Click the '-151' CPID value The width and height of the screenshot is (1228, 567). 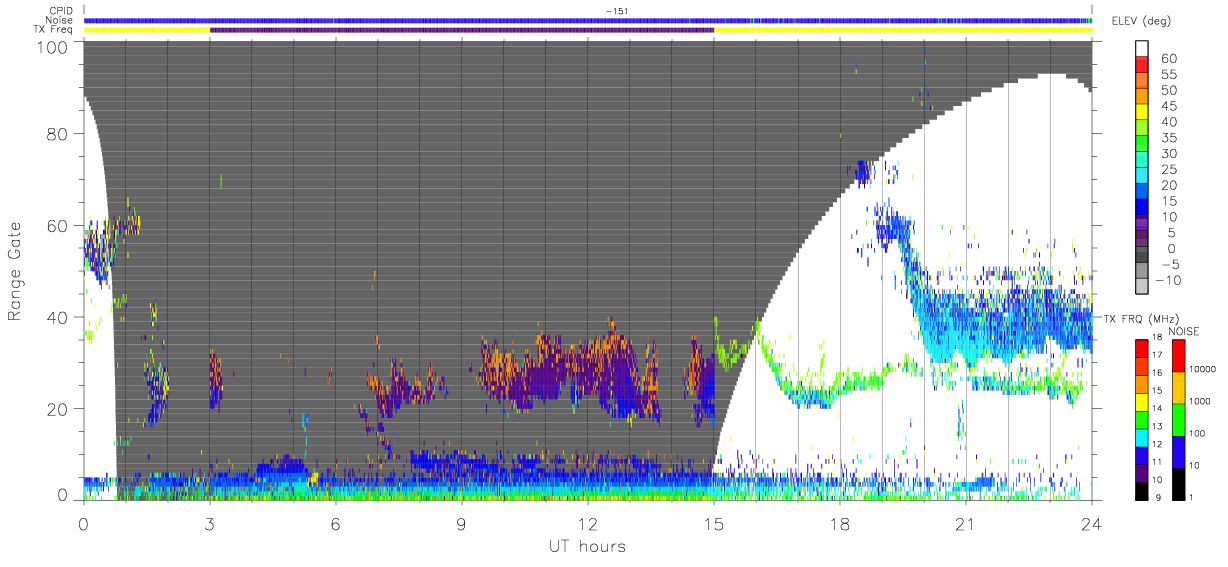click(617, 11)
